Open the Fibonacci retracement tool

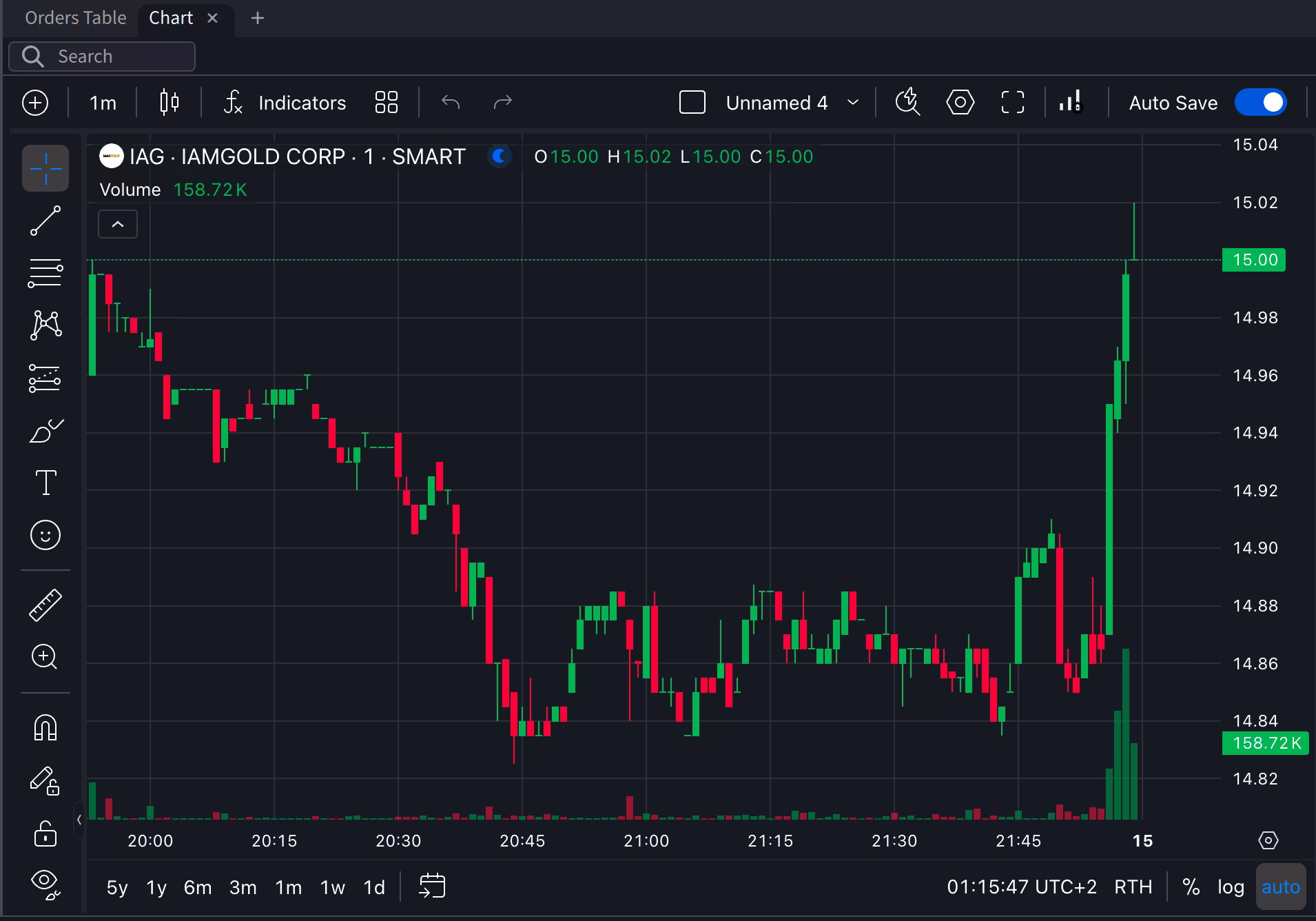(x=45, y=273)
